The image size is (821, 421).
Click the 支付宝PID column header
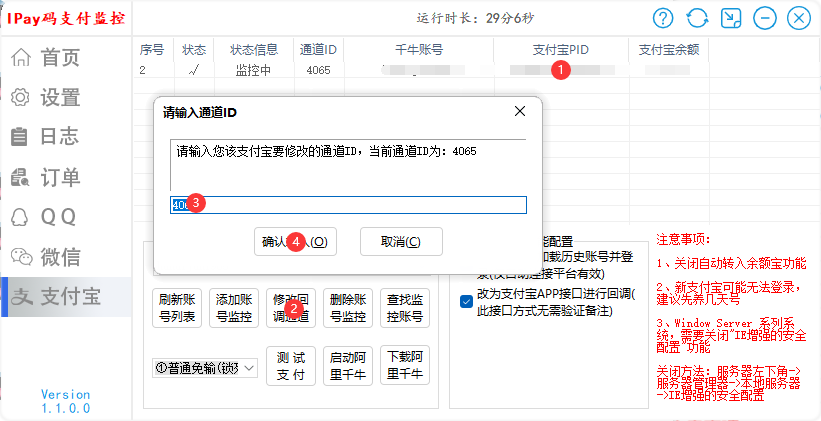point(561,50)
